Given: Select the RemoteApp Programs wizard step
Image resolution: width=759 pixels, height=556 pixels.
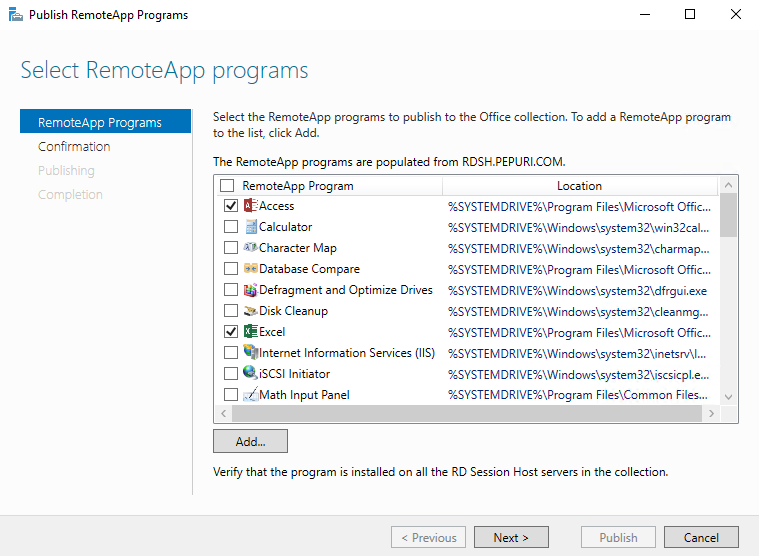Looking at the screenshot, I should coord(106,122).
